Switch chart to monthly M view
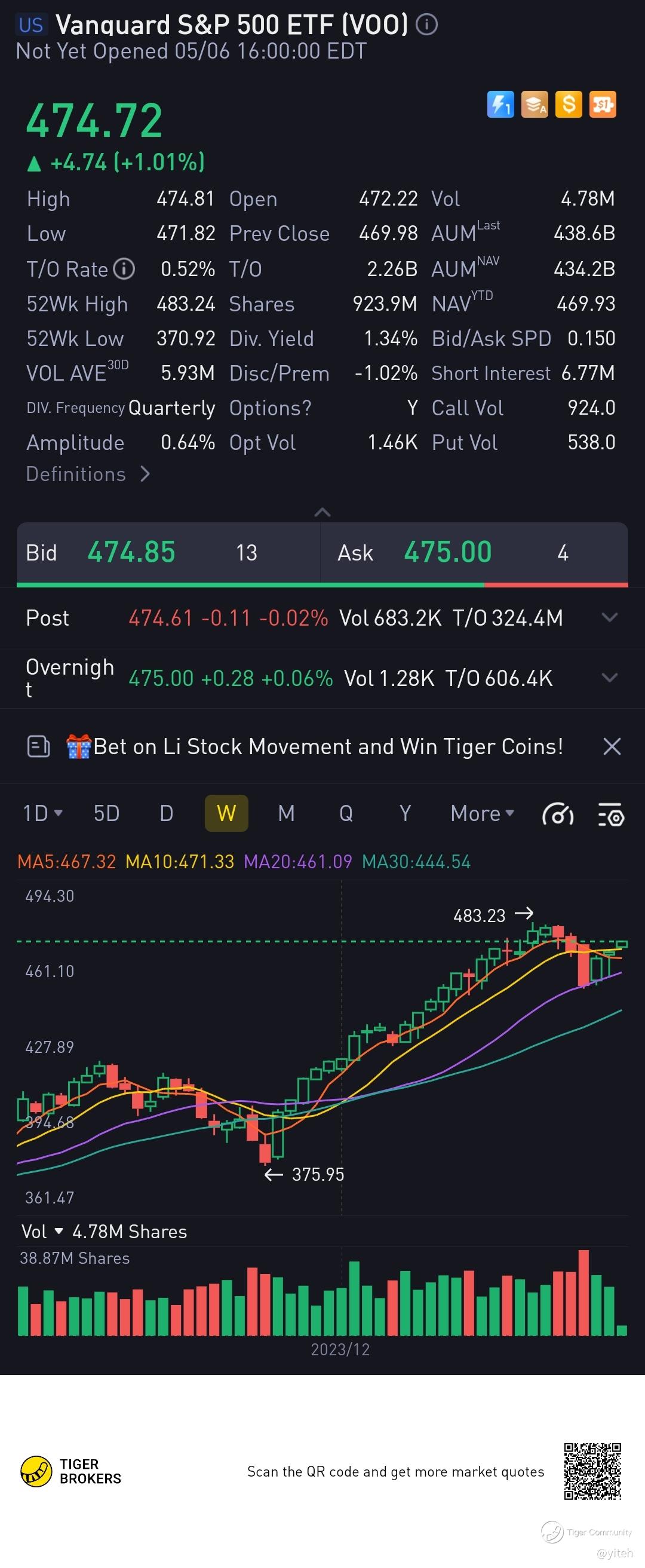The image size is (645, 1568). click(286, 813)
